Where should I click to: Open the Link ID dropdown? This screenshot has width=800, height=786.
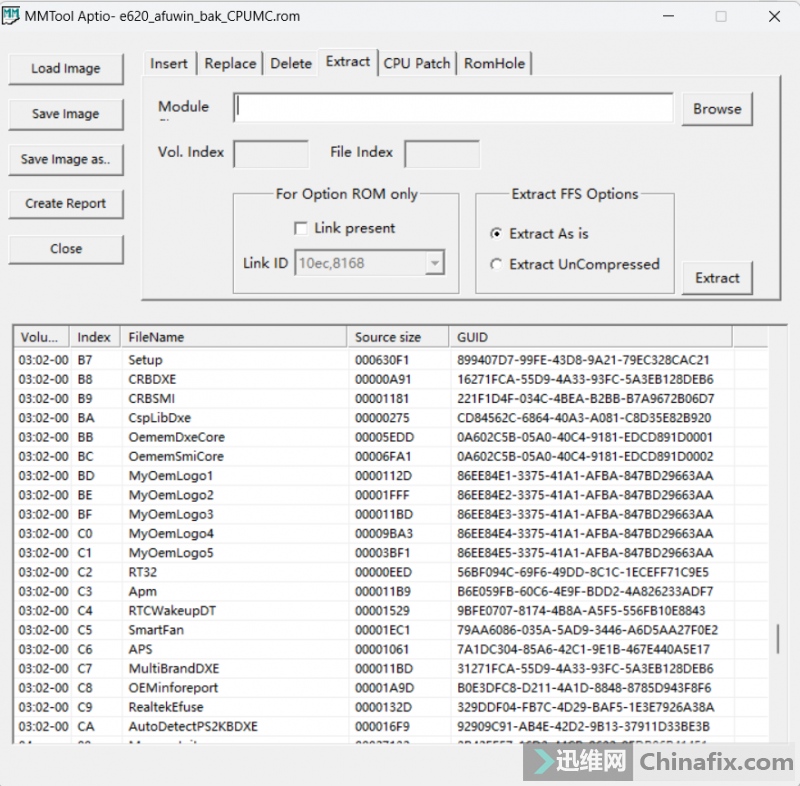[x=434, y=263]
